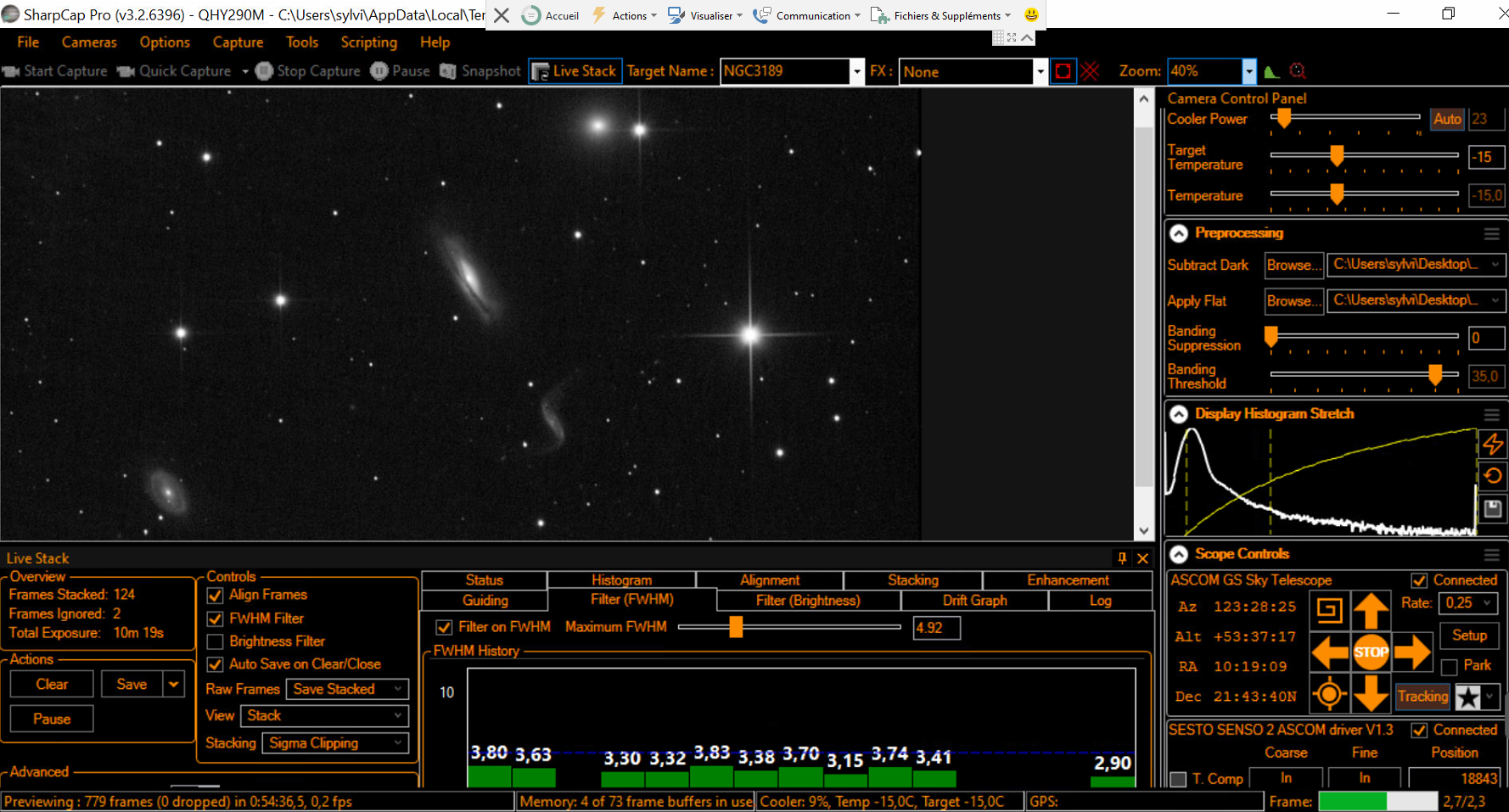Uncheck the FWHM Filter checkbox
Image resolution: width=1509 pixels, height=812 pixels.
pos(216,619)
